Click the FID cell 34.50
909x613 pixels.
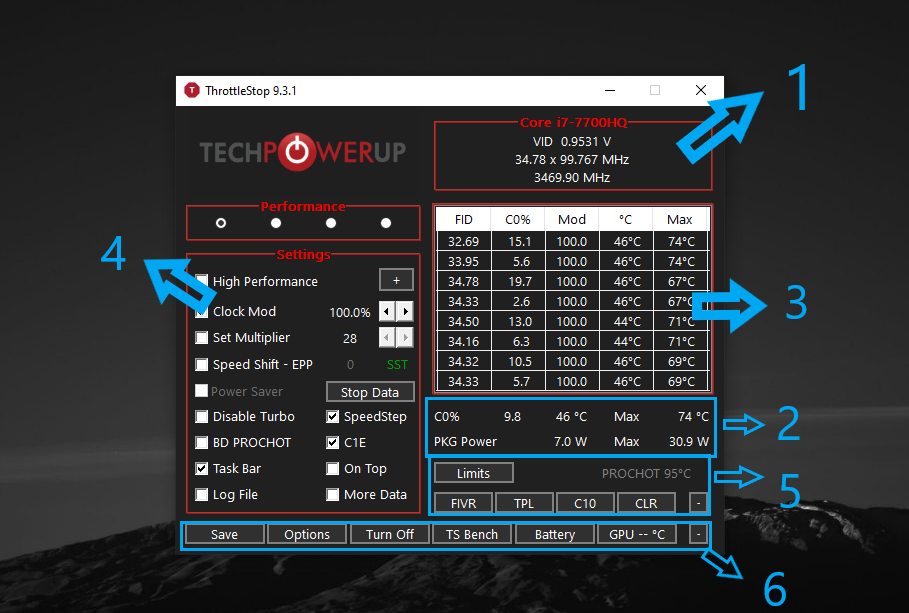click(463, 322)
